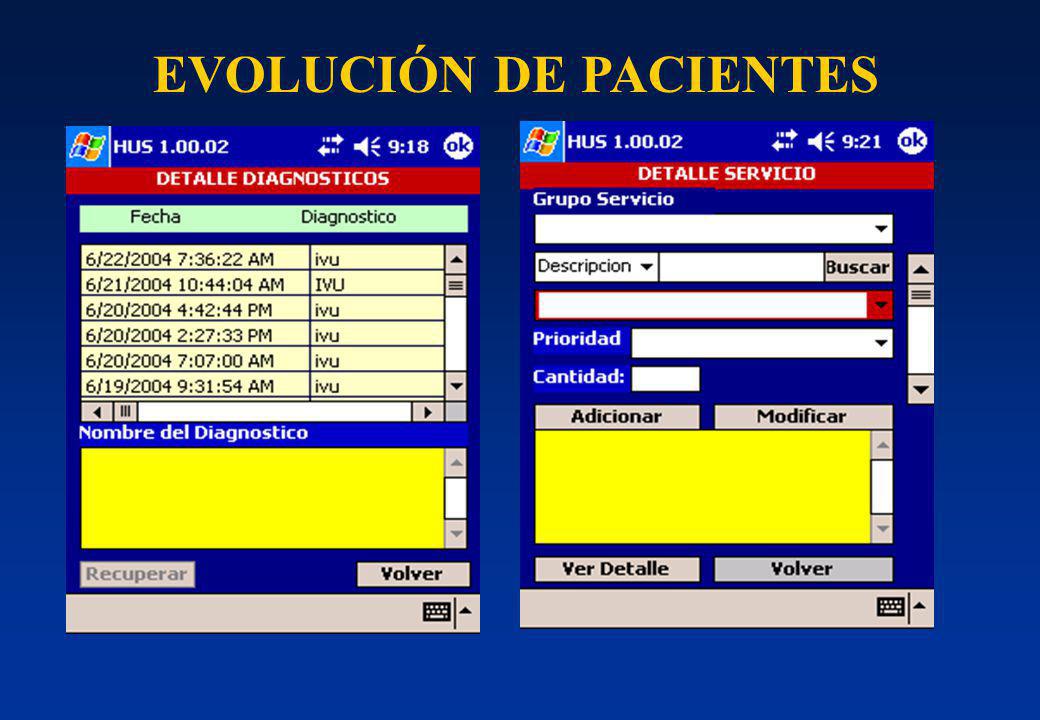Viewport: 1040px width, 720px height.
Task: Click Detalle Servicio form scroll down arrow
Action: tap(921, 389)
